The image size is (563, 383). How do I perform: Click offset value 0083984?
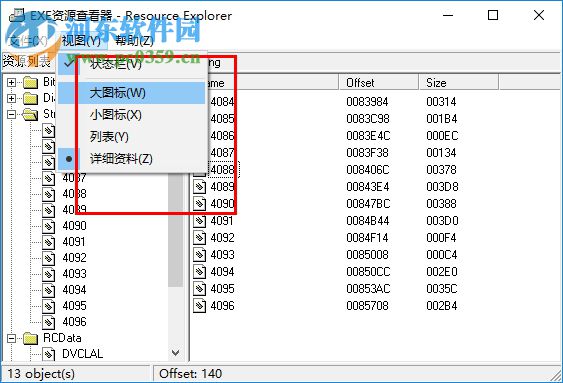pyautogui.click(x=367, y=102)
